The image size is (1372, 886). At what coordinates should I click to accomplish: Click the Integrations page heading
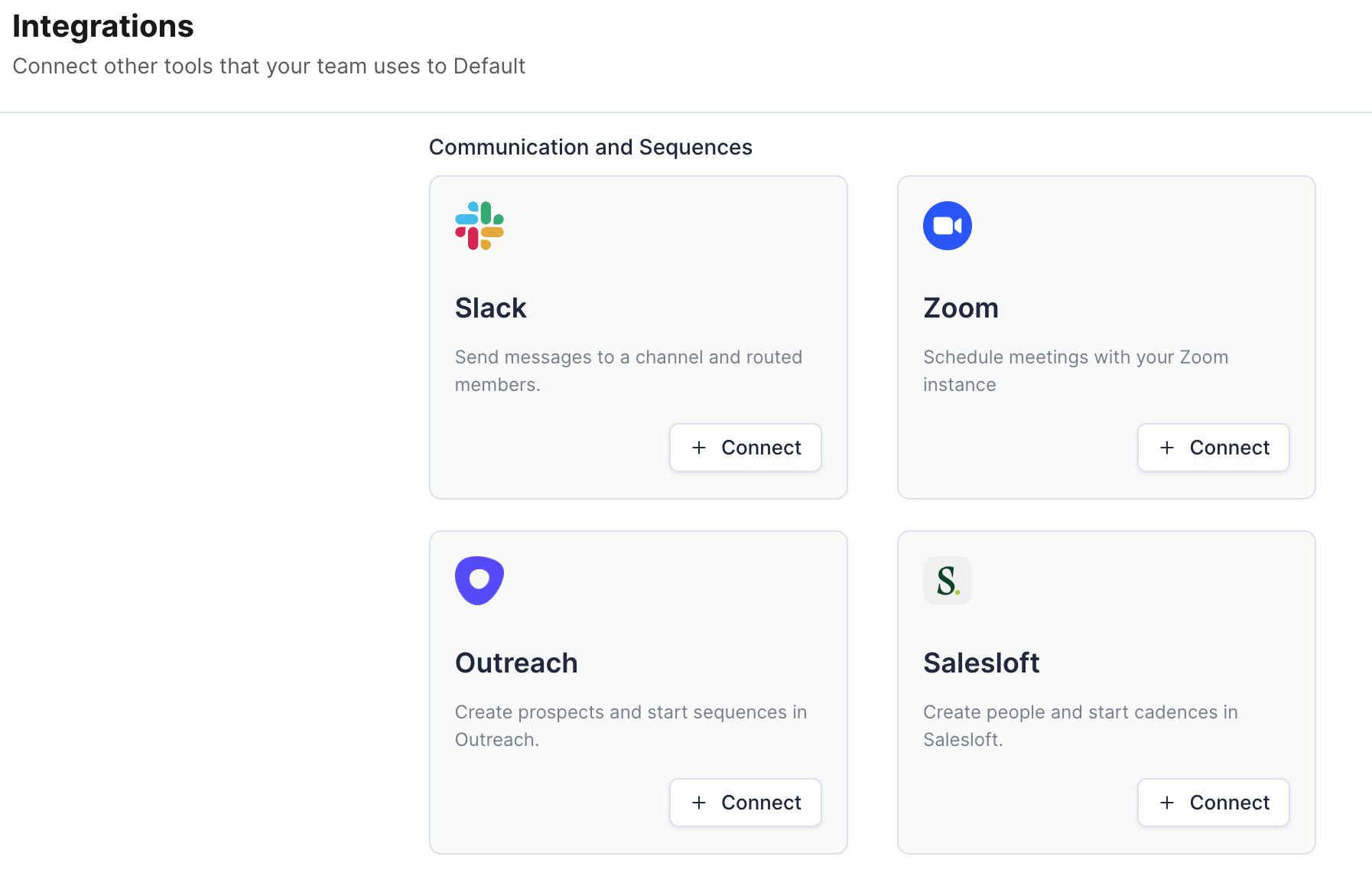[103, 27]
